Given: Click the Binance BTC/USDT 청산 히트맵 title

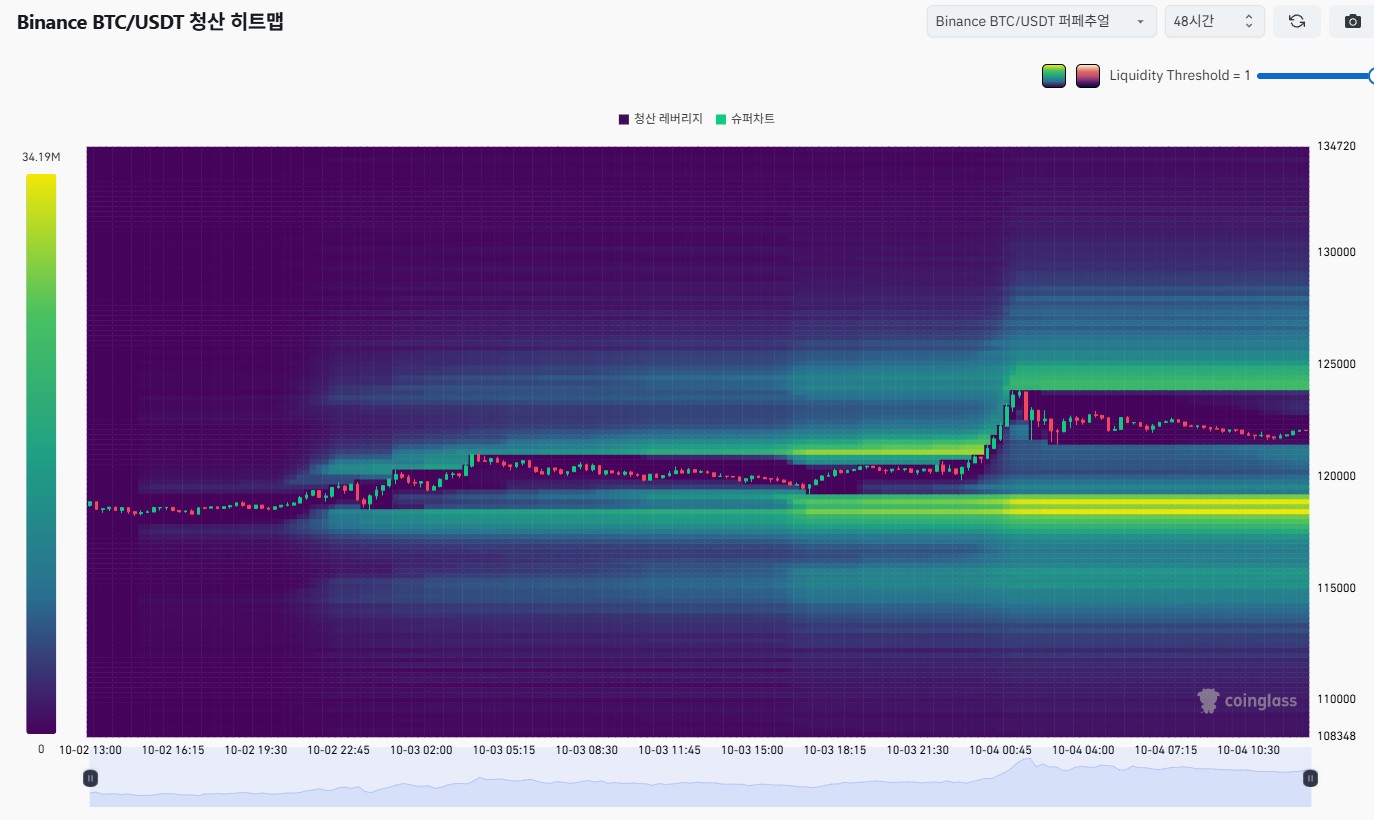Looking at the screenshot, I should (x=151, y=22).
